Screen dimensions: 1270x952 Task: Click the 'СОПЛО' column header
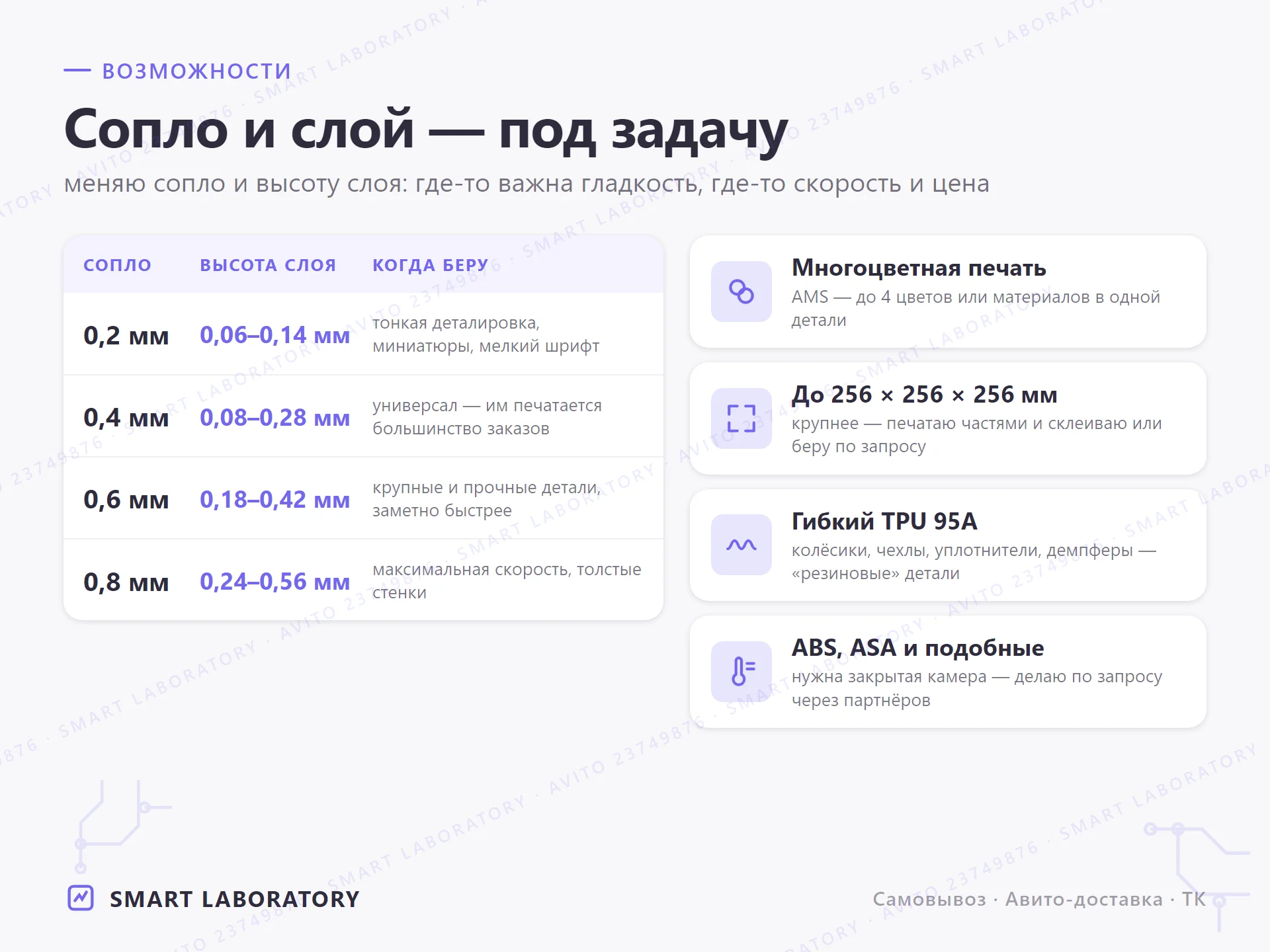117,265
